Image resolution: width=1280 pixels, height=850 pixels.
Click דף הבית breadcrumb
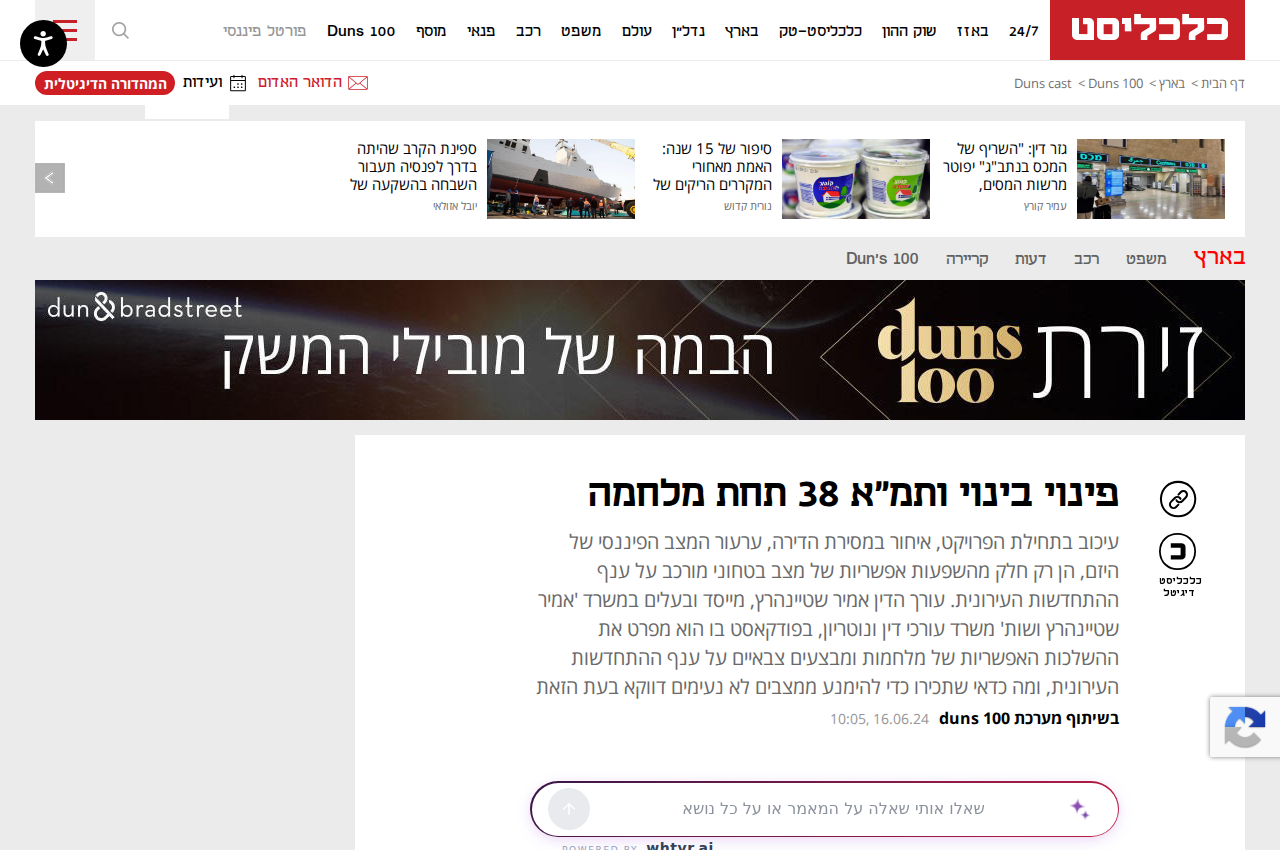point(1223,83)
